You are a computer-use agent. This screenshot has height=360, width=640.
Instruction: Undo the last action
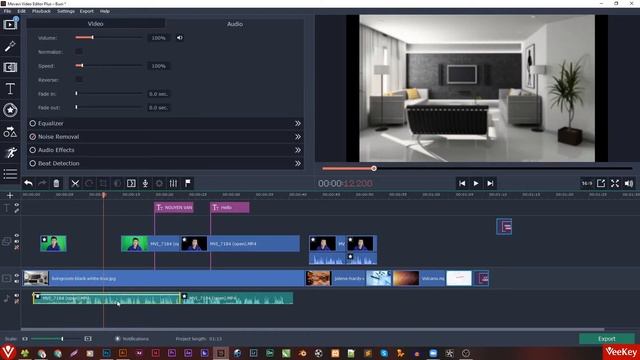click(28, 183)
